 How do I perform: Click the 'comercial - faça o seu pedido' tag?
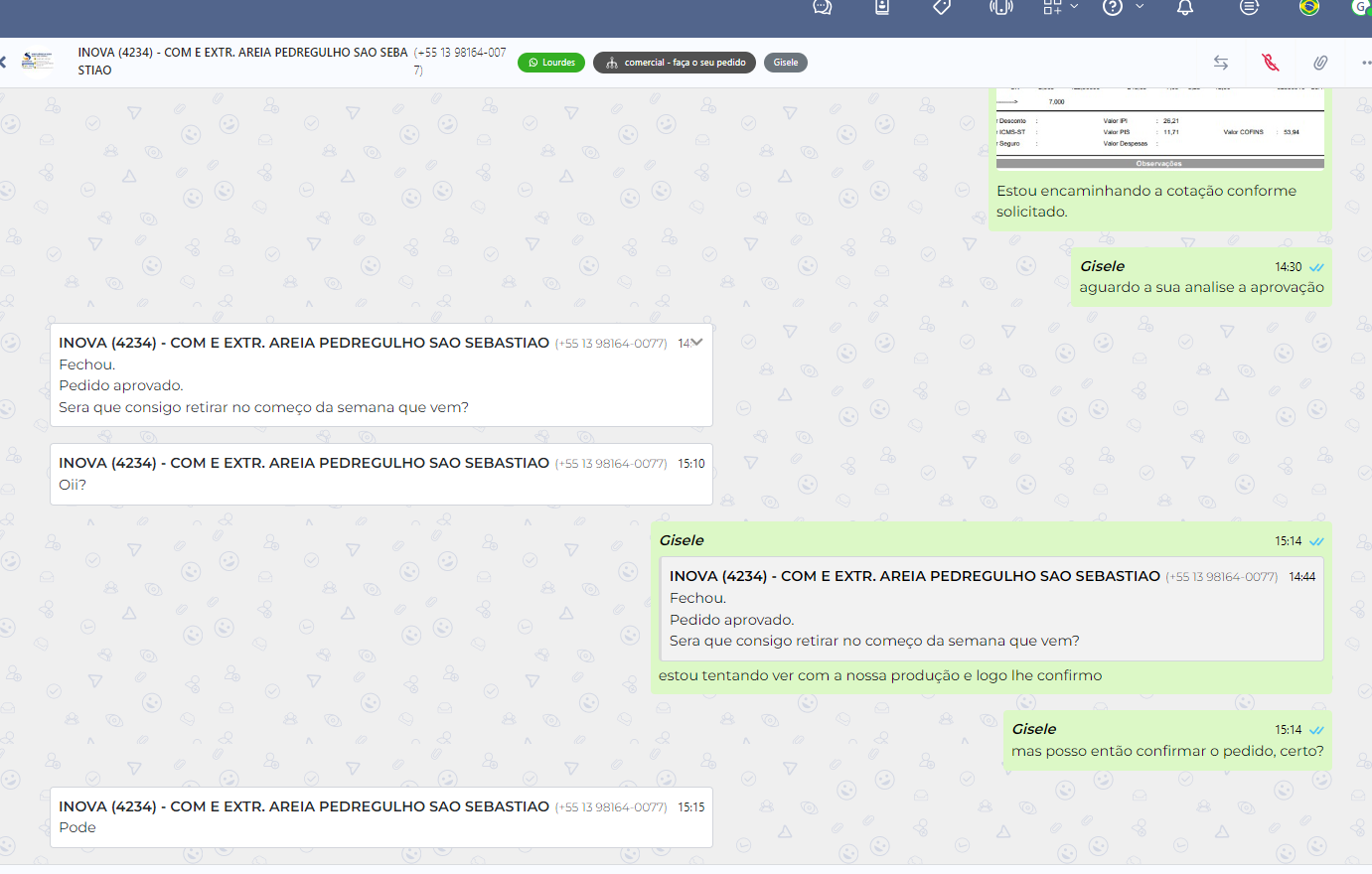pos(675,63)
